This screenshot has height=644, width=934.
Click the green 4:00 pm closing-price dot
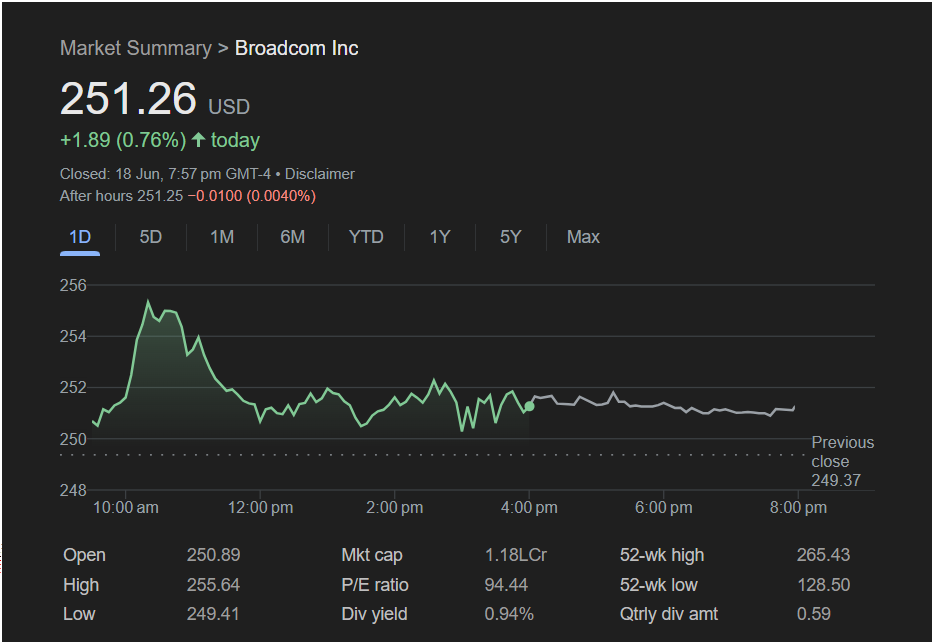pyautogui.click(x=529, y=406)
